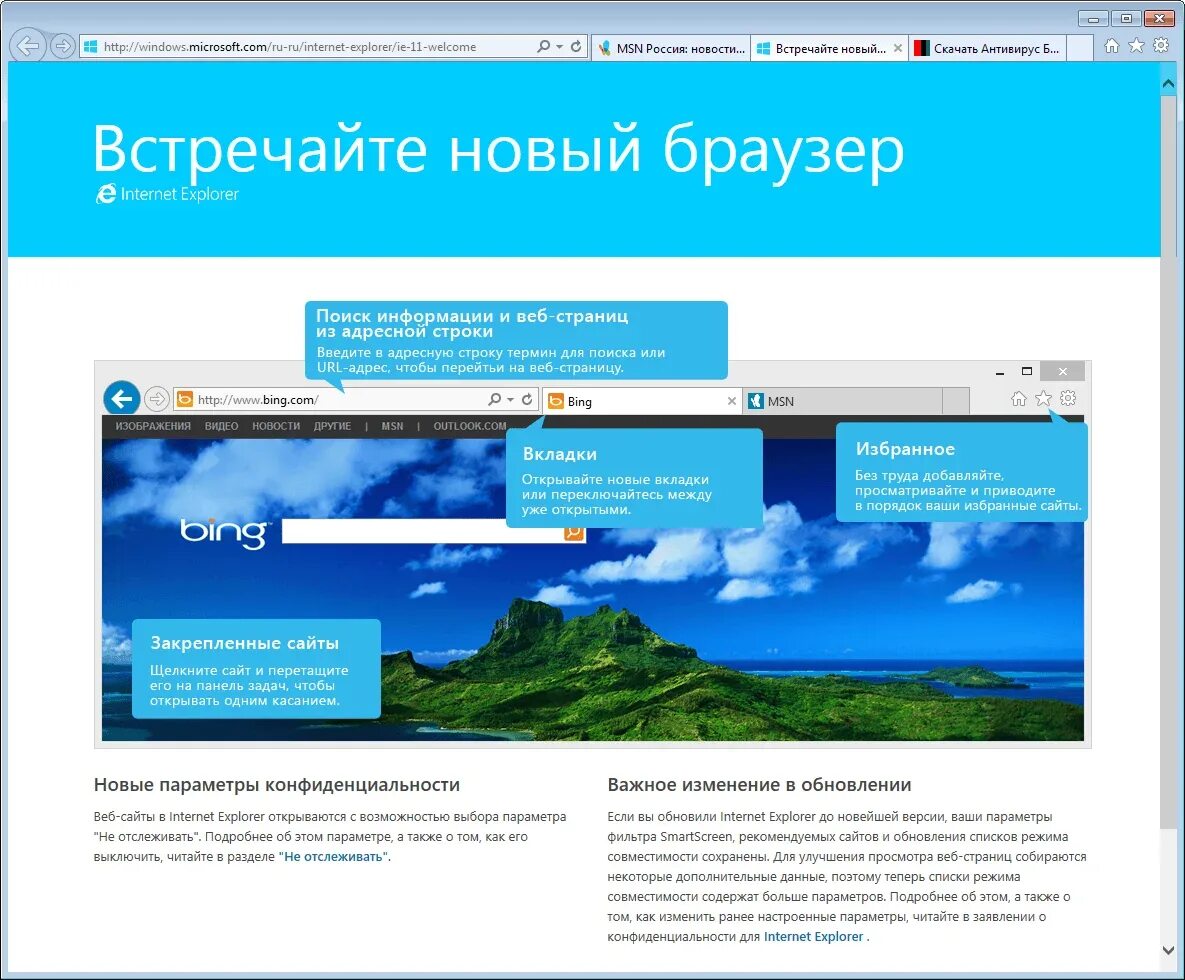The height and width of the screenshot is (980, 1185).
Task: Click the magnifier icon in illustrated address bar
Action: [494, 399]
